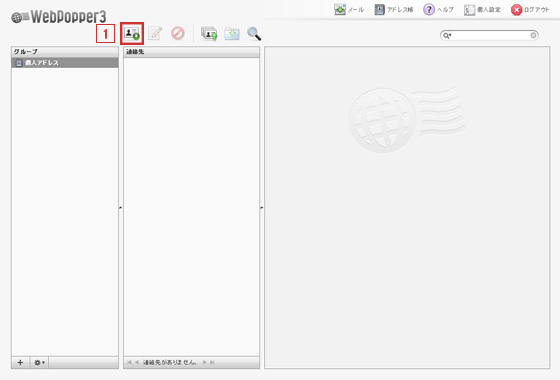Select the 個人アドレス group
Screen dimensions: 560x380
click(x=65, y=63)
